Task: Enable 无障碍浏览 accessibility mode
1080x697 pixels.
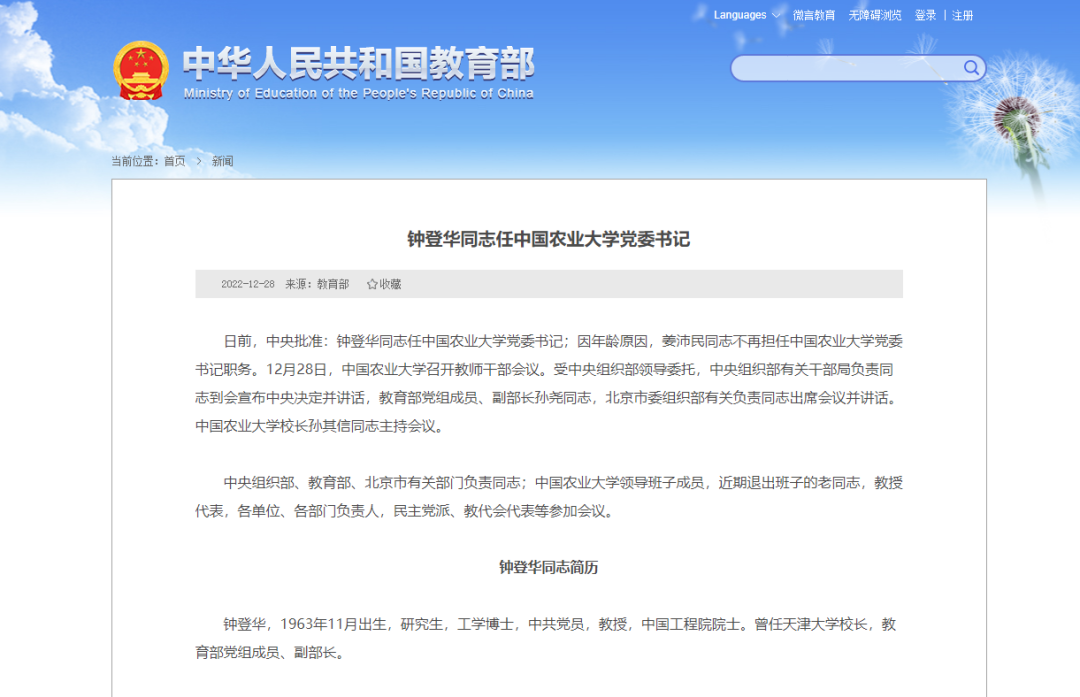Action: click(875, 15)
